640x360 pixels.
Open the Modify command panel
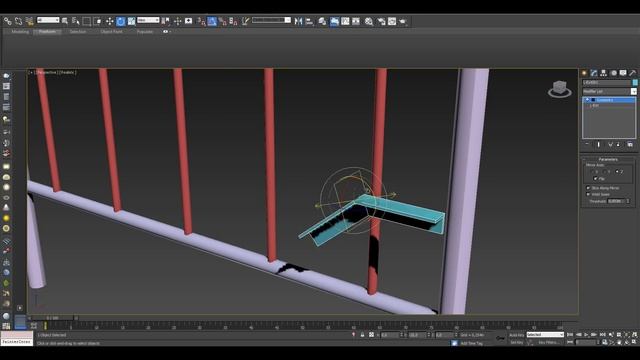coord(594,73)
